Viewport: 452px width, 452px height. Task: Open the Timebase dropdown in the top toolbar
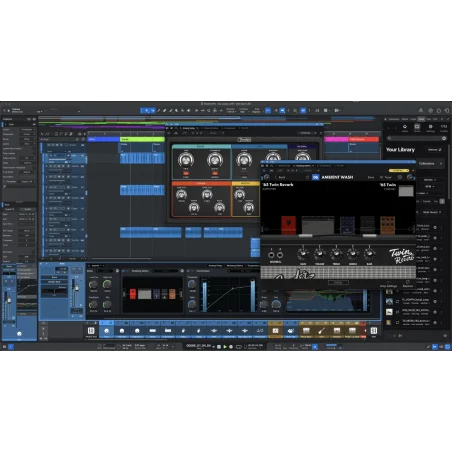click(x=244, y=110)
